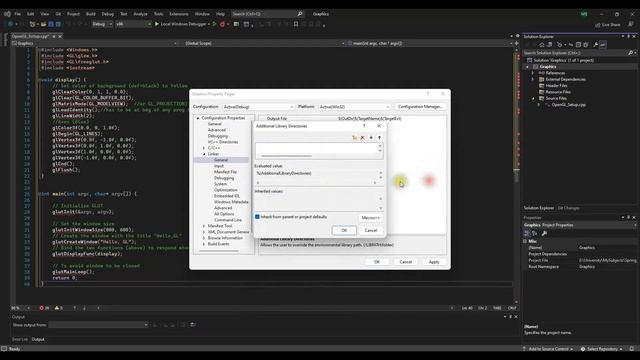640x360 pixels.
Task: Click Solution Explorer home icon
Action: pyautogui.click(x=542, y=45)
